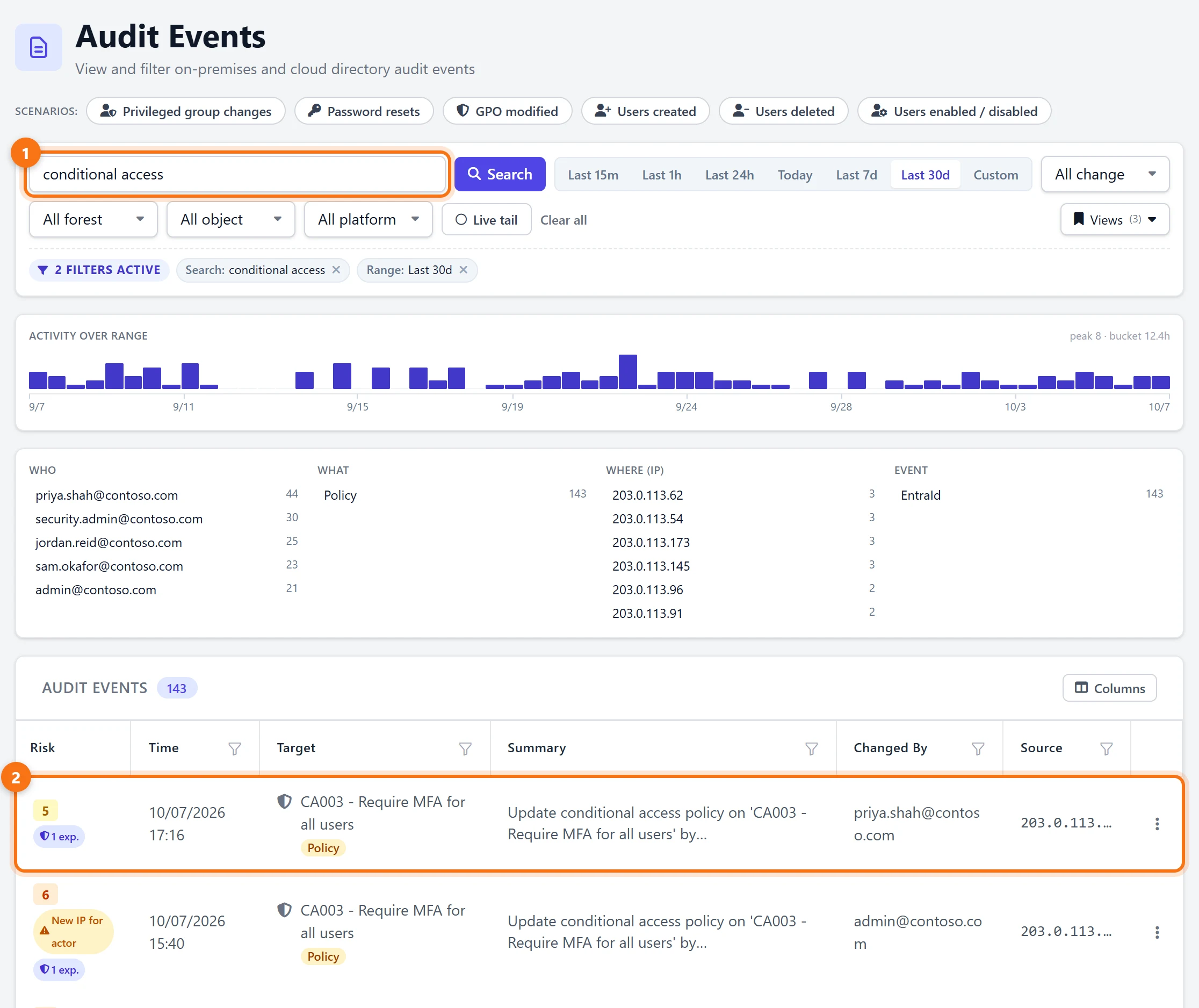Open the 'All platform' dropdown
The height and width of the screenshot is (1008, 1199).
coord(368,219)
